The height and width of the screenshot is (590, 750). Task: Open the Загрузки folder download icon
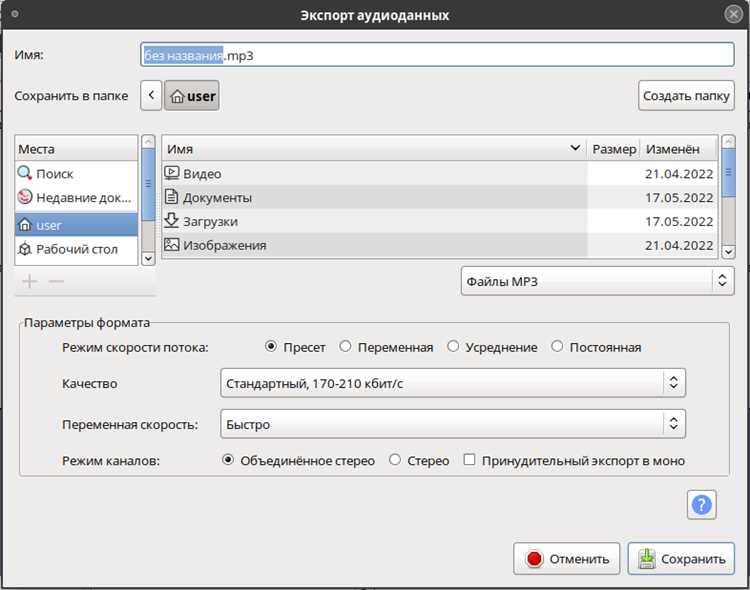tap(171, 221)
